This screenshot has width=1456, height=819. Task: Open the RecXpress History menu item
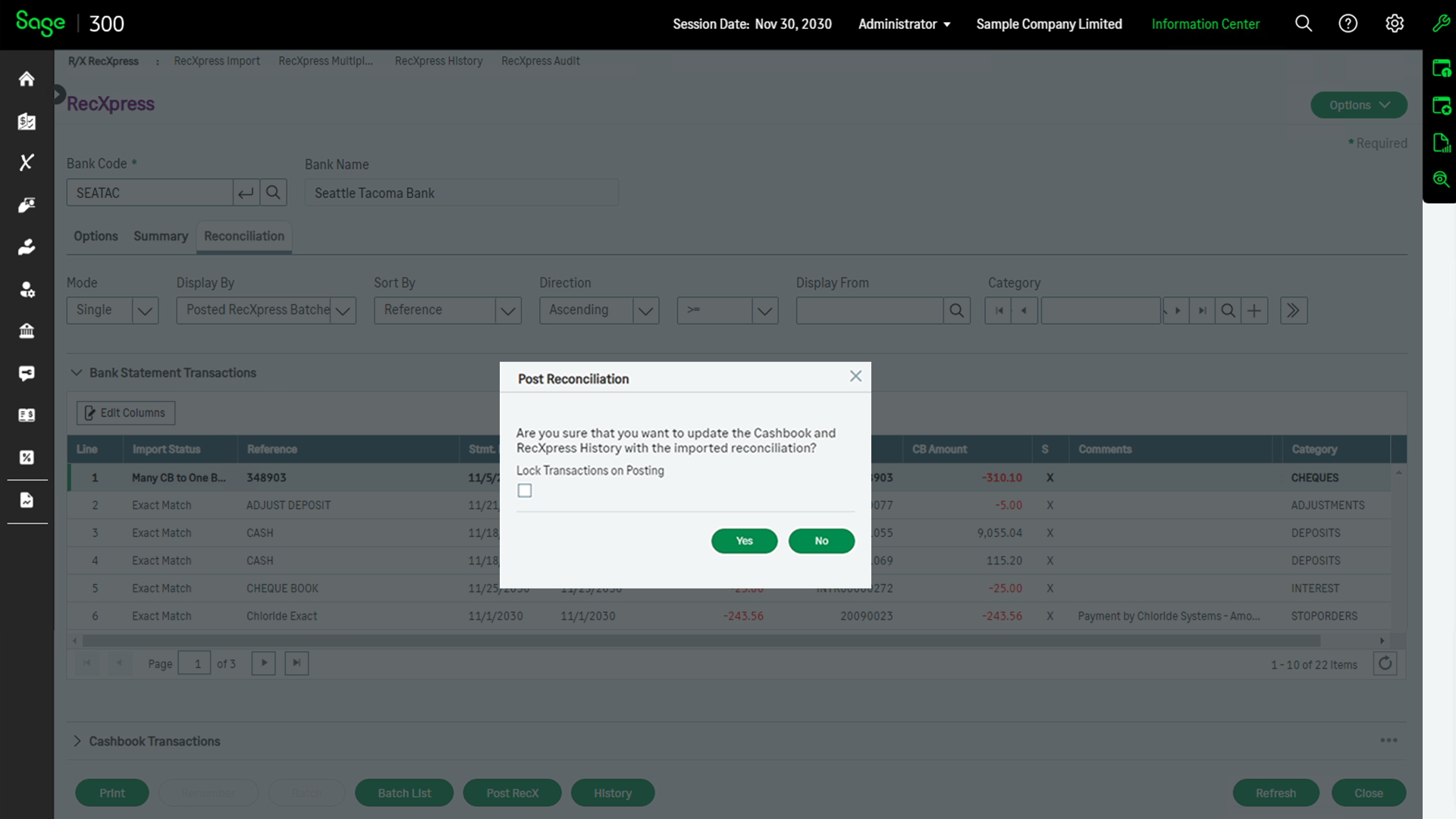(438, 61)
